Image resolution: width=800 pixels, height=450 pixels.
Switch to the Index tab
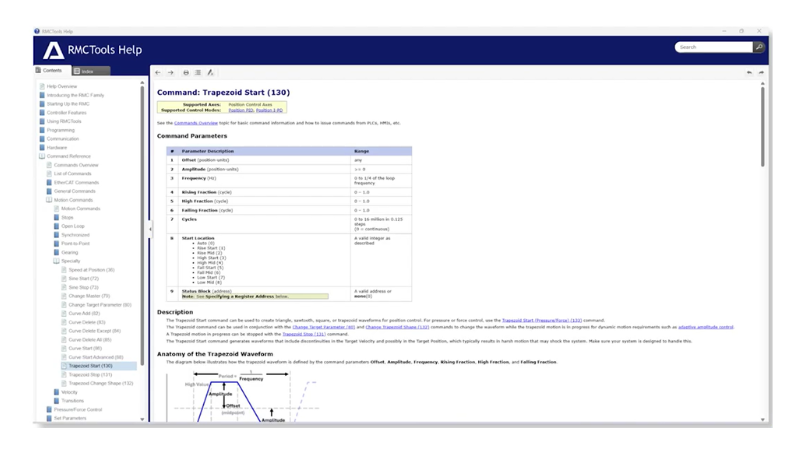point(89,71)
